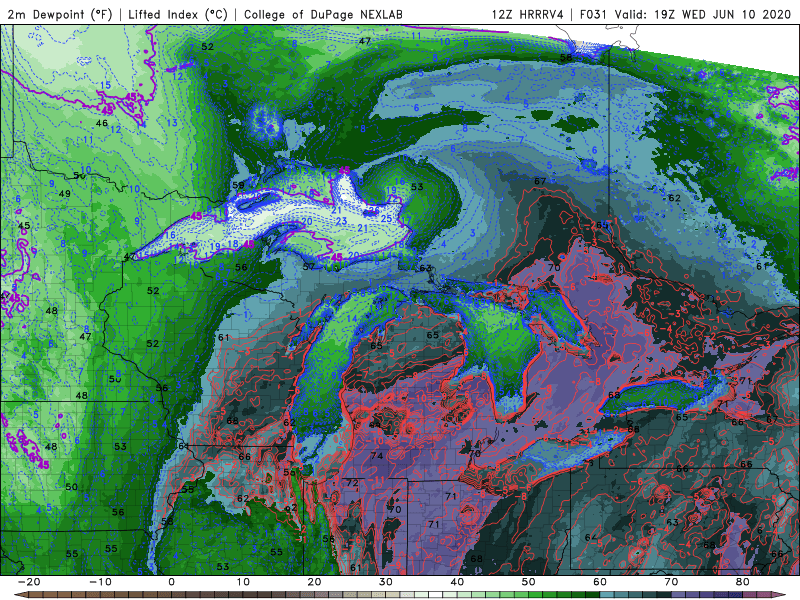Click the '74' dewpoint value on the map

pyautogui.click(x=377, y=456)
